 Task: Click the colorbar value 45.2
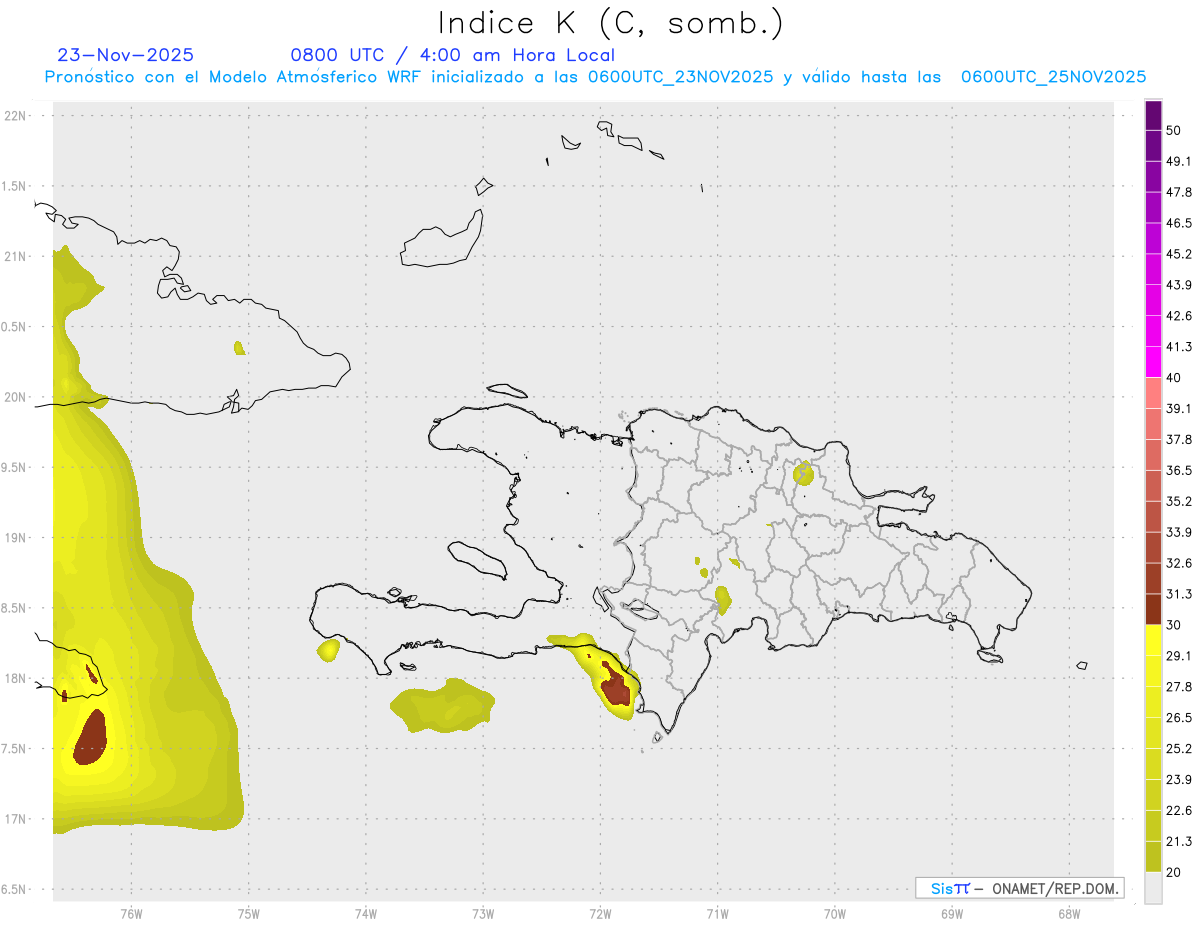(1179, 254)
